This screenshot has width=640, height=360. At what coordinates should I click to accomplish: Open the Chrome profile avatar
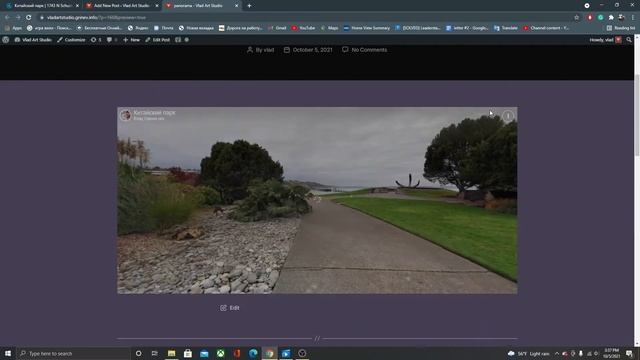click(622, 17)
